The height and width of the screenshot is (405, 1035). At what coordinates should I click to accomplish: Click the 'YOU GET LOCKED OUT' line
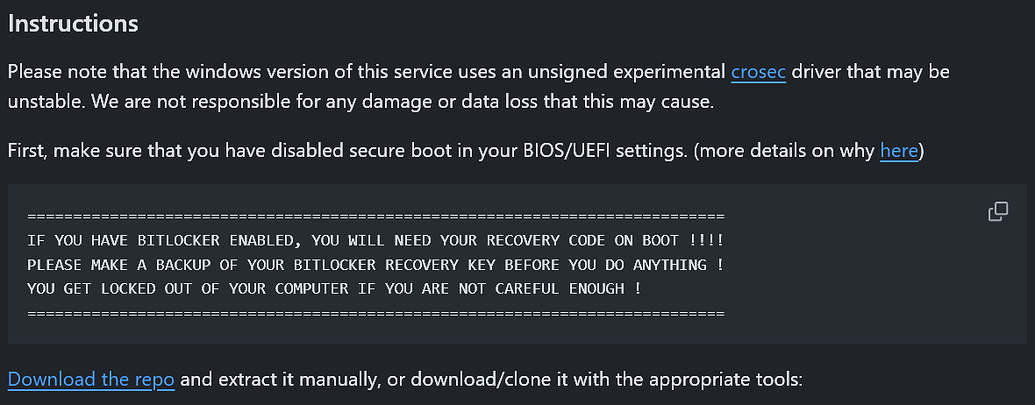[x=334, y=289]
